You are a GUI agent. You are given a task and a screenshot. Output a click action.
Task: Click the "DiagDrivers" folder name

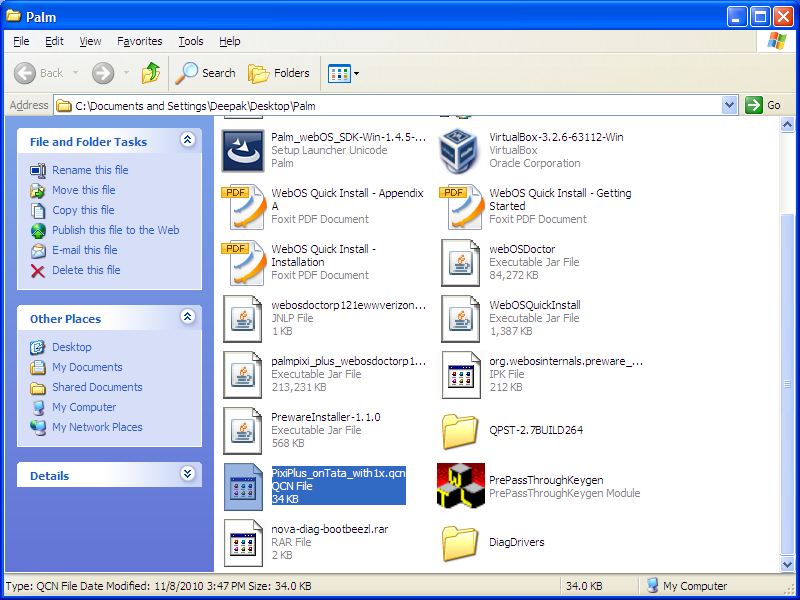(516, 542)
